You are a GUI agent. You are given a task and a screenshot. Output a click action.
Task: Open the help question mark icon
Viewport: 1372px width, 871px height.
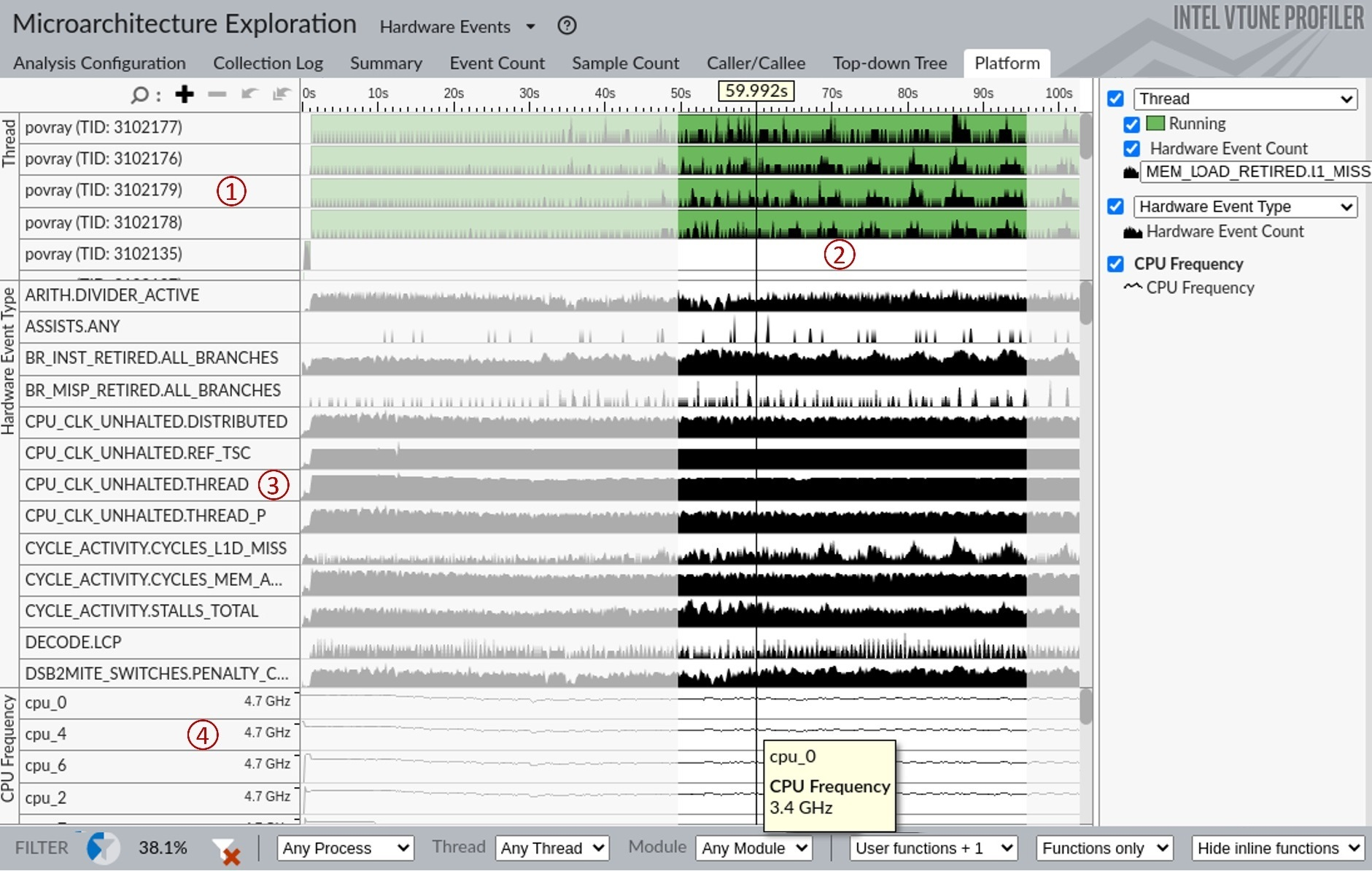[x=567, y=26]
